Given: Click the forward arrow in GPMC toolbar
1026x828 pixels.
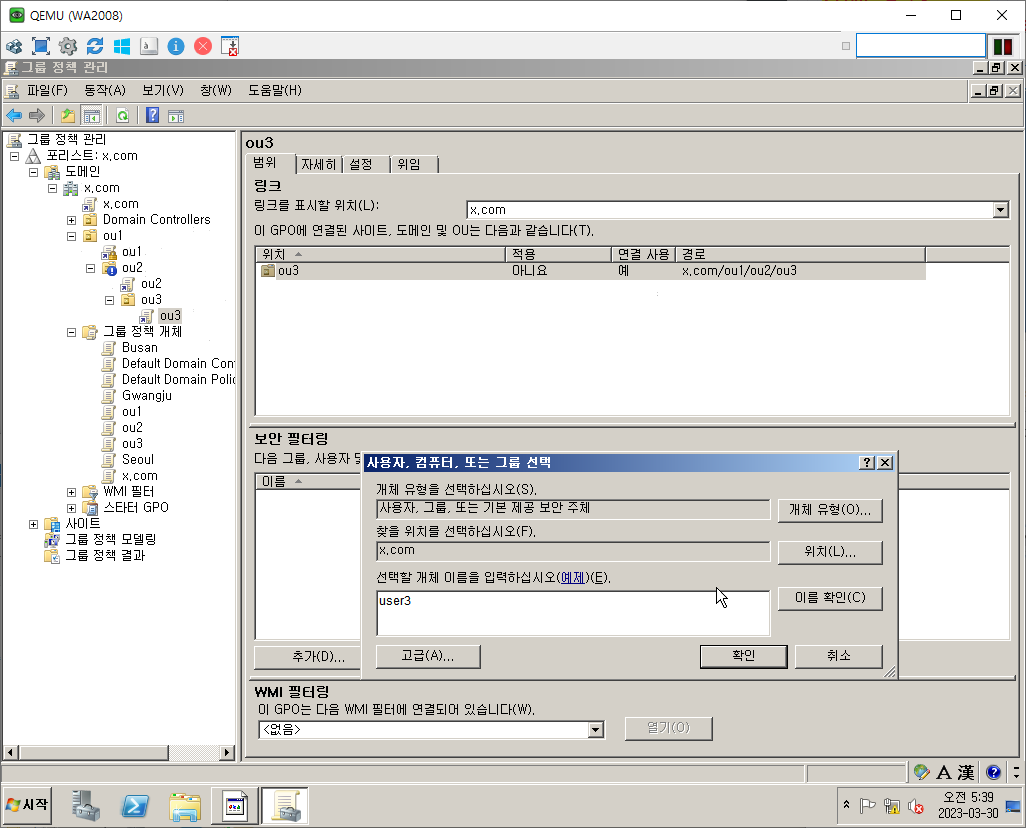Looking at the screenshot, I should click(x=37, y=116).
